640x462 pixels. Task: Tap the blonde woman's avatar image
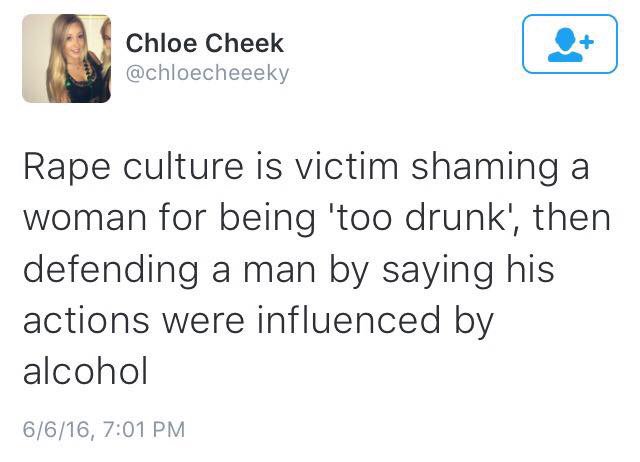click(67, 58)
